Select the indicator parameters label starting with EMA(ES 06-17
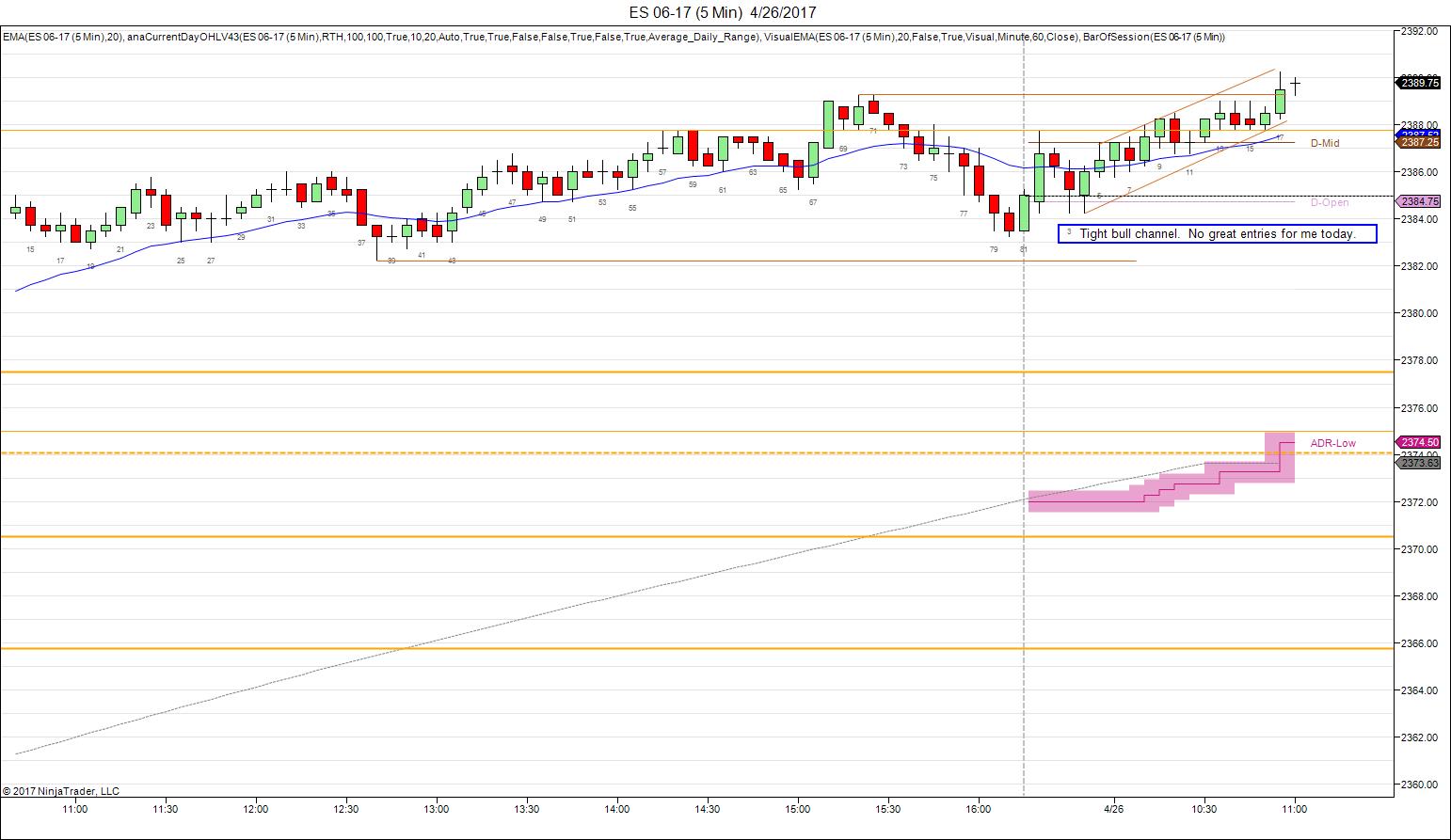The width and height of the screenshot is (1451, 840). click(x=614, y=37)
